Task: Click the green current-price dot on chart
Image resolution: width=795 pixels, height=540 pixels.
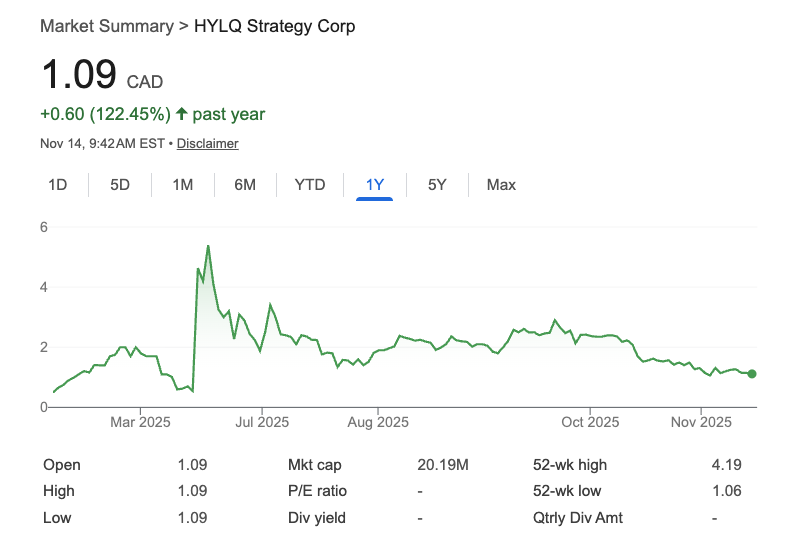Action: pos(752,374)
